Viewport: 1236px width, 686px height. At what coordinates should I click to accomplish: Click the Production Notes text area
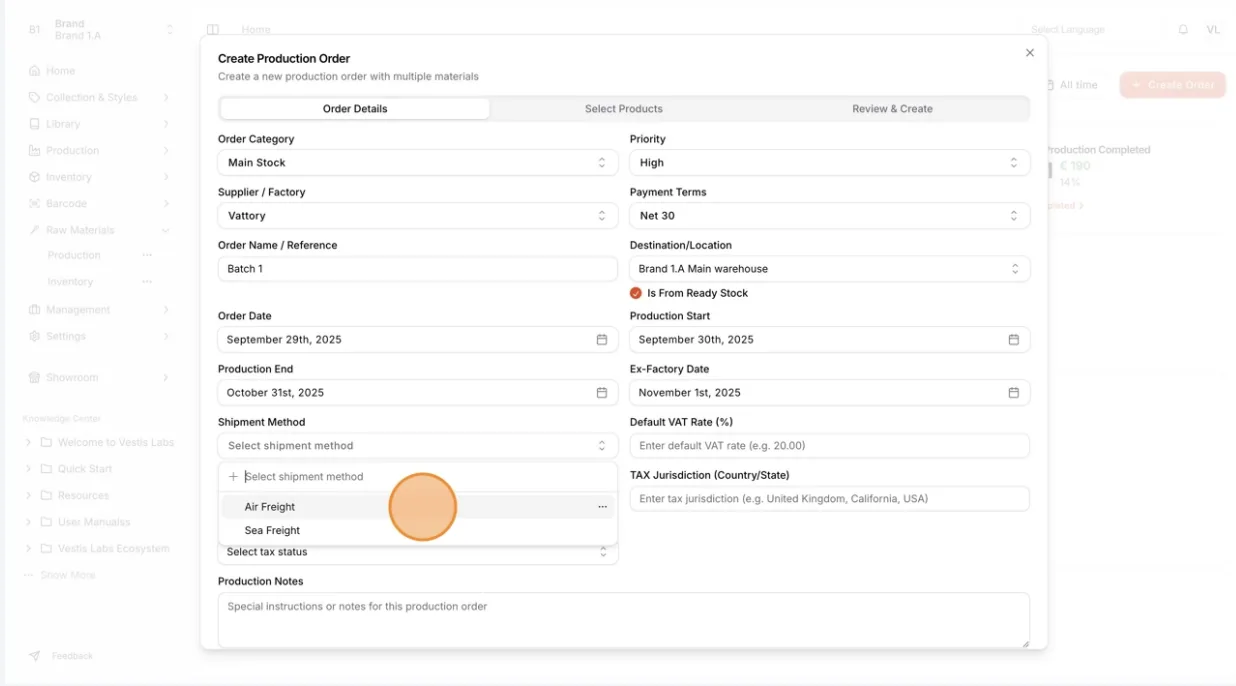tap(624, 620)
